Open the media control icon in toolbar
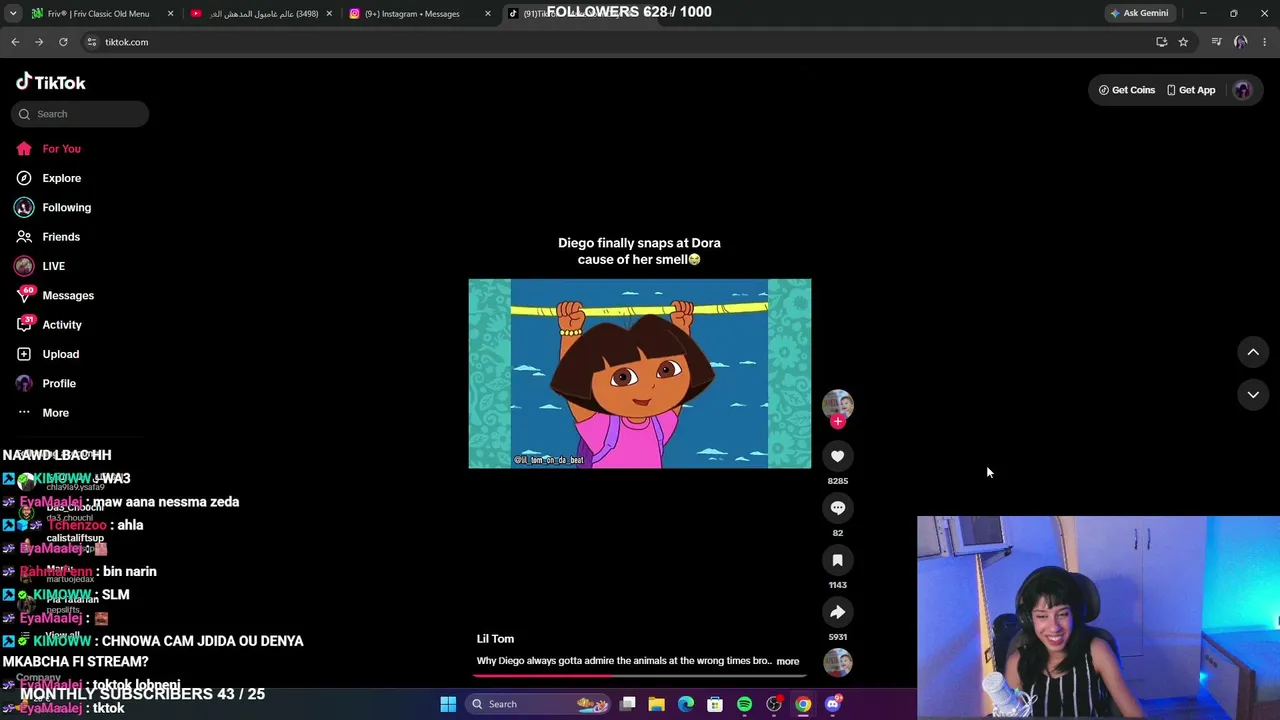The width and height of the screenshot is (1280, 720). coord(1216,42)
